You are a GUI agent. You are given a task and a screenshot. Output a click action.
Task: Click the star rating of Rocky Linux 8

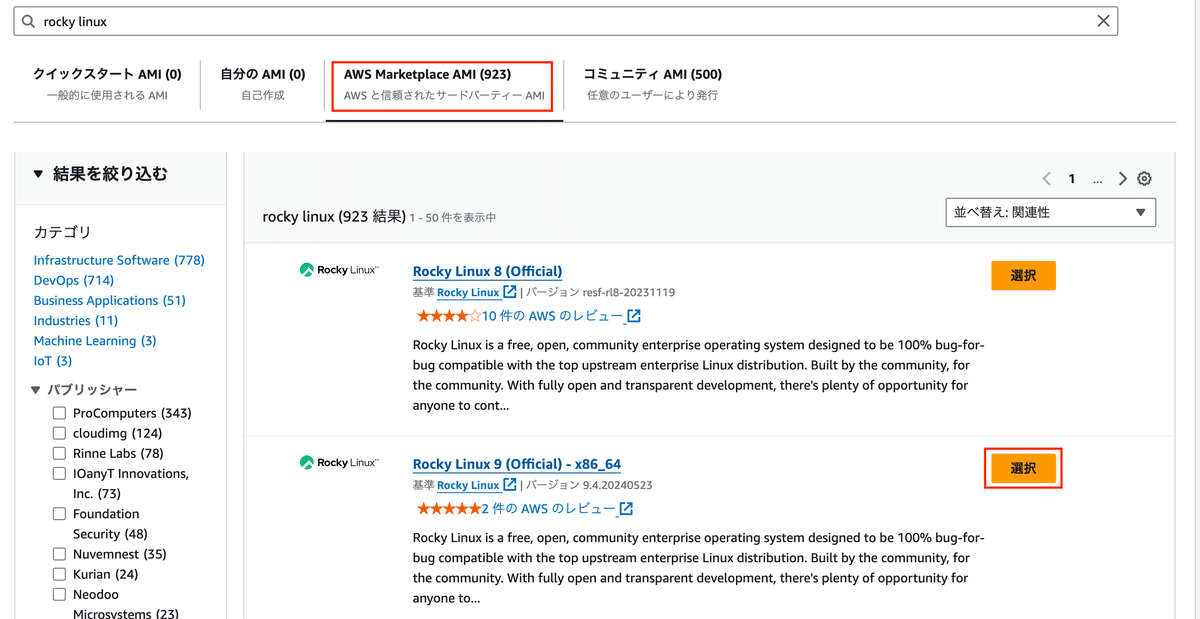(449, 316)
